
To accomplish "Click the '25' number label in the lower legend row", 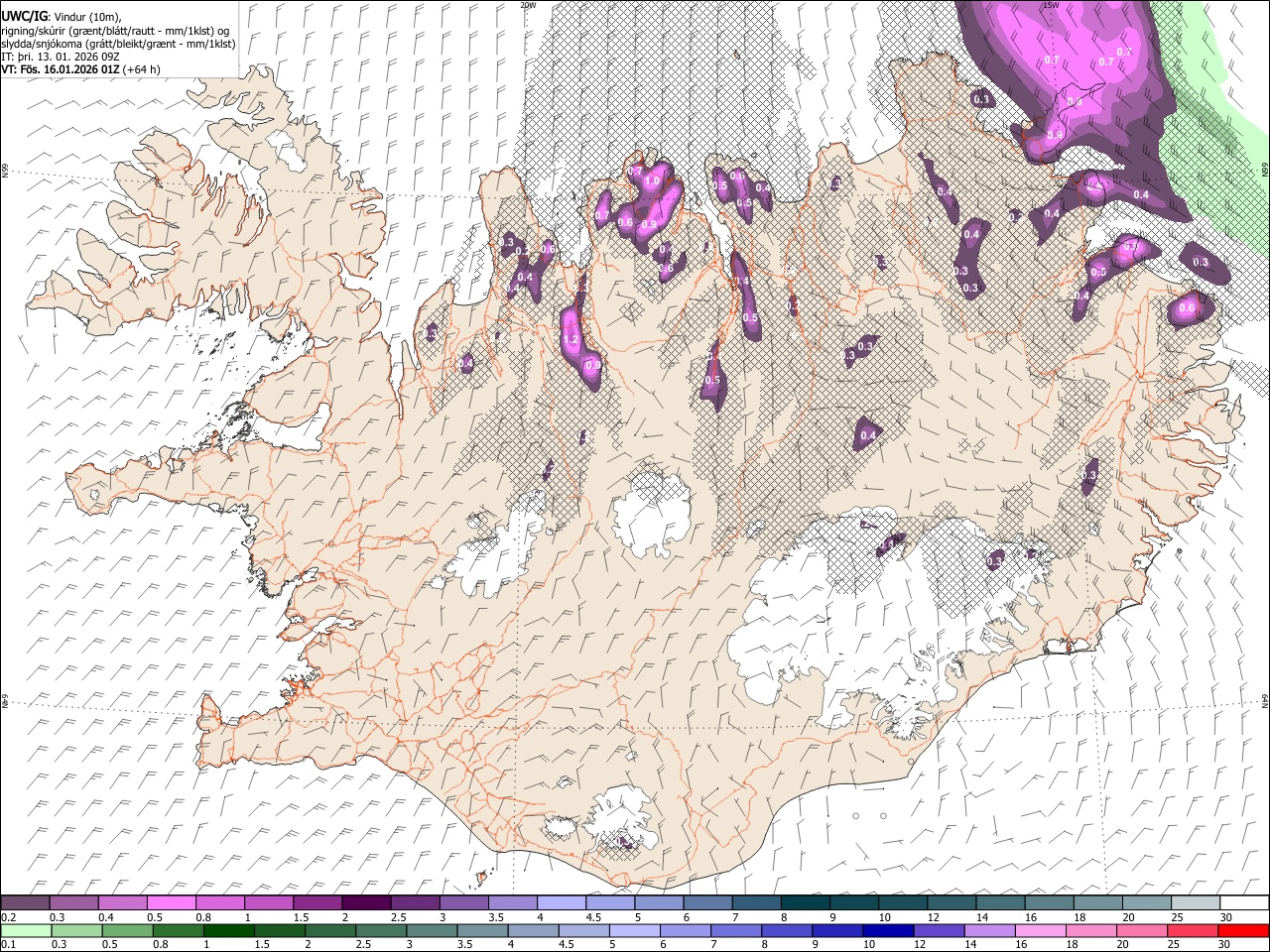I will coord(1175,945).
